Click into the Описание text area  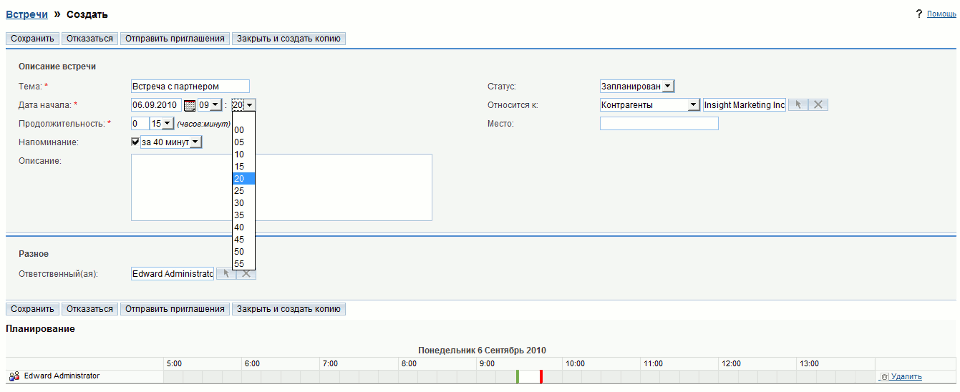[x=282, y=187]
